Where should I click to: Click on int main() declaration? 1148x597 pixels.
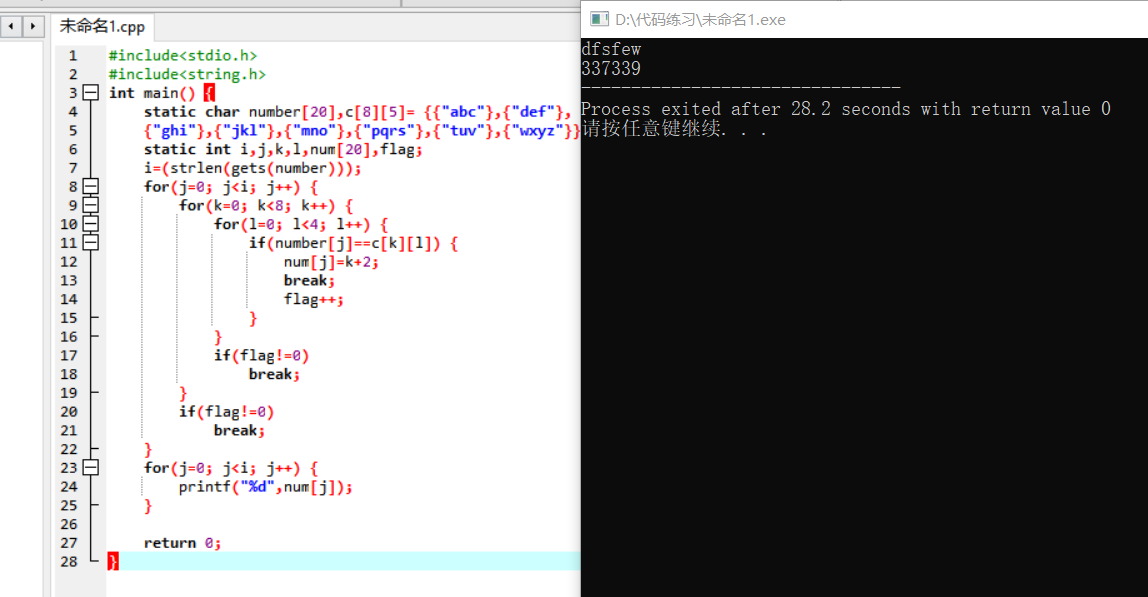click(x=152, y=93)
